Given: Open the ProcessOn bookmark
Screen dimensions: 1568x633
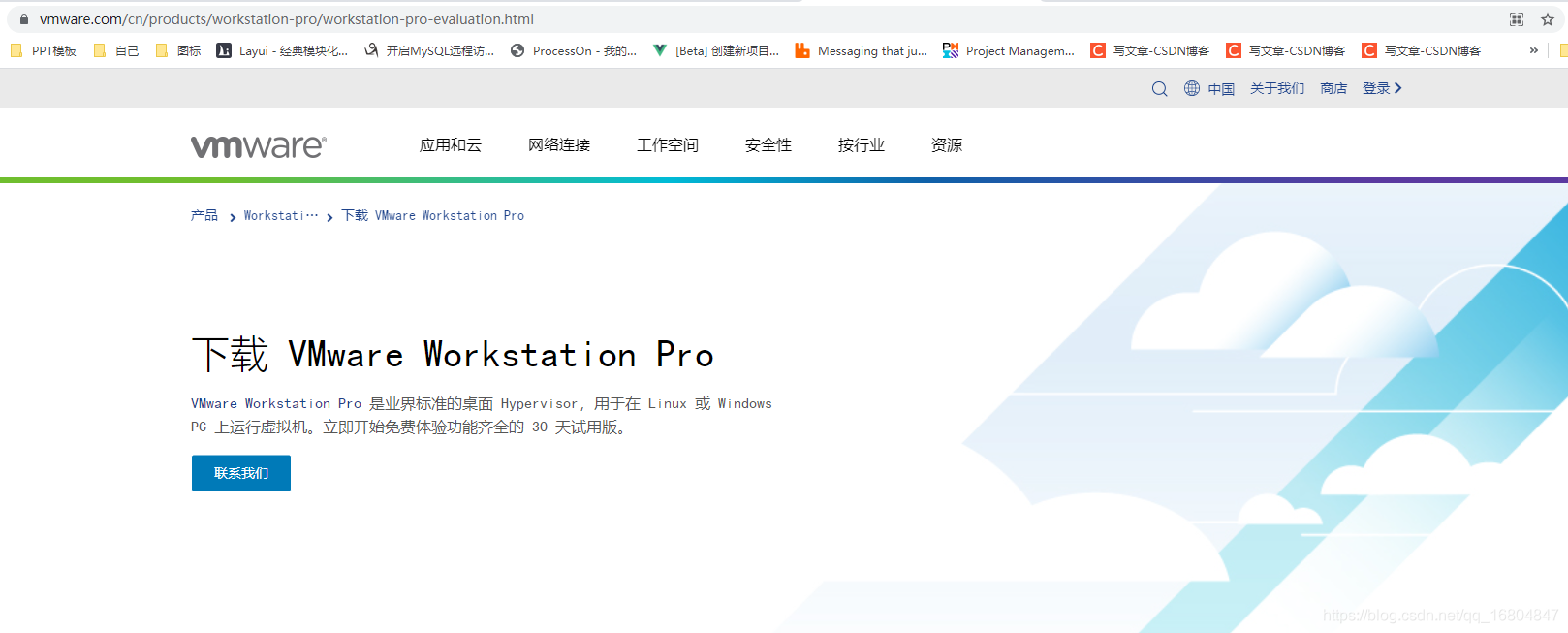Looking at the screenshot, I should pyautogui.click(x=574, y=51).
